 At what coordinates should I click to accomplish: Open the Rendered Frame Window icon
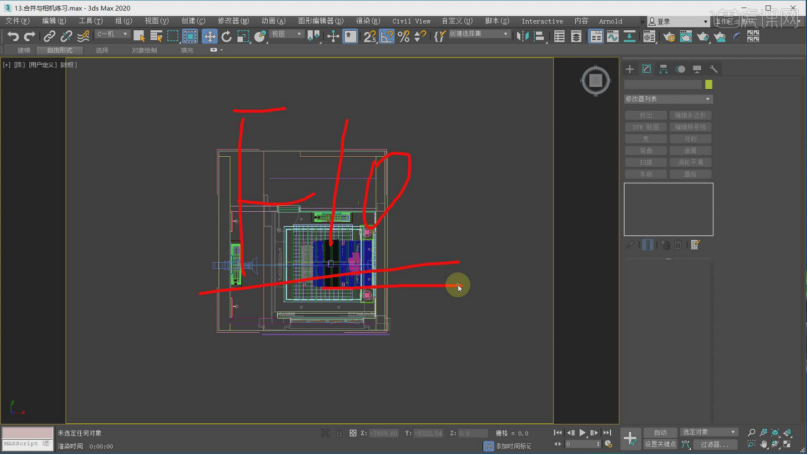pos(686,36)
